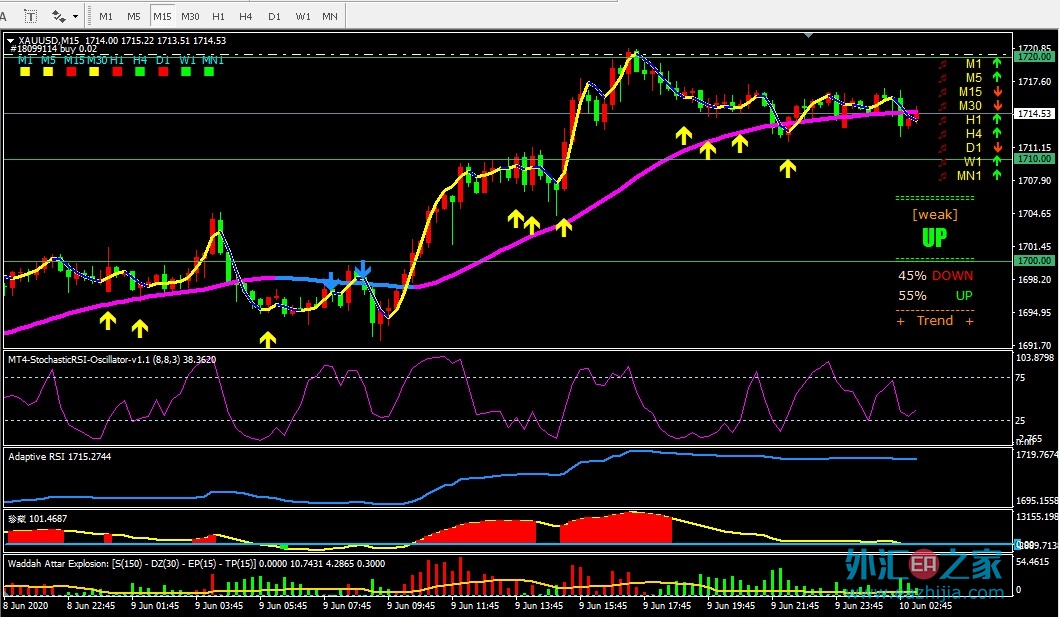
Task: Expand the one-click trading triangle beside XAUUSD
Action: (11, 41)
